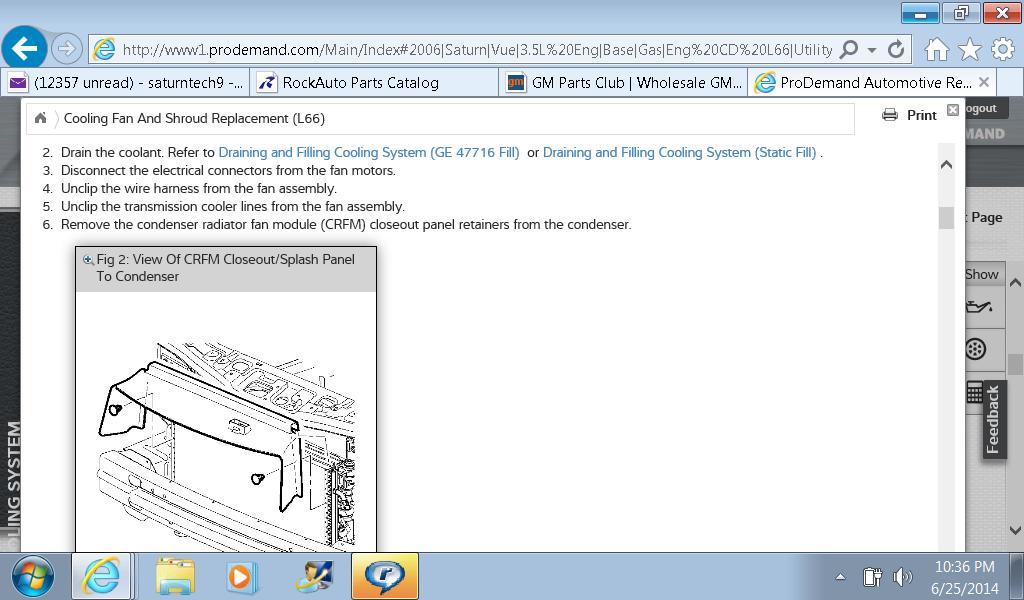Open Draining and Filling (Static Fill) link

click(x=679, y=153)
